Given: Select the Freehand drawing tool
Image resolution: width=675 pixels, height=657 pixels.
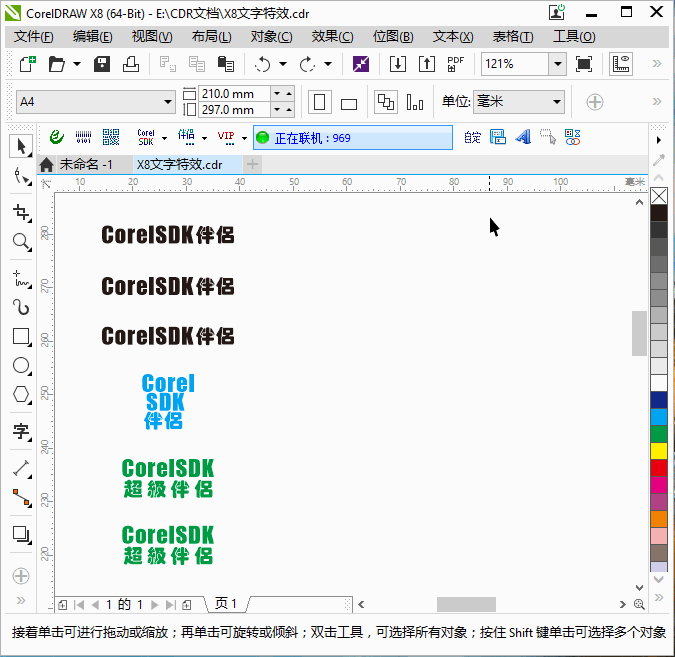Looking at the screenshot, I should pos(22,279).
